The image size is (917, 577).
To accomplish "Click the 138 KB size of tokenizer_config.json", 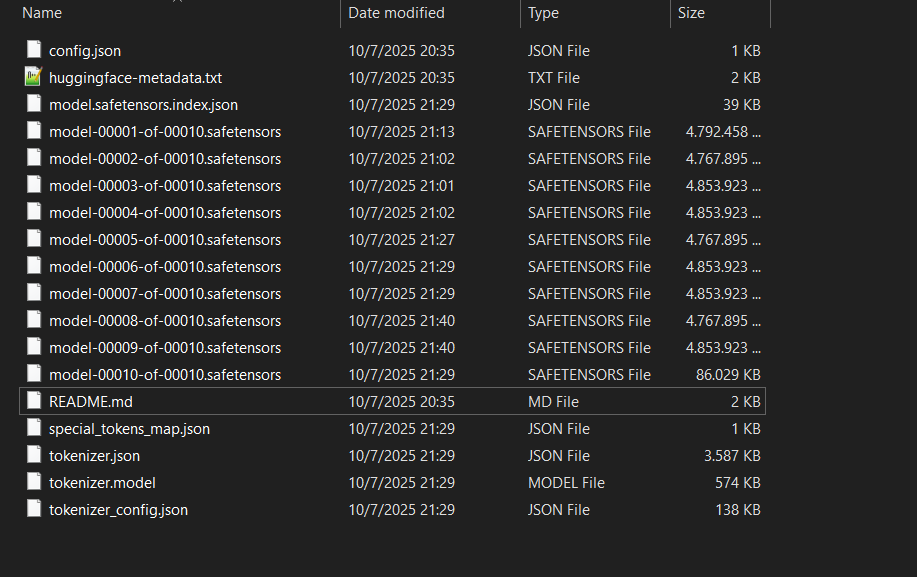I will (x=738, y=509).
